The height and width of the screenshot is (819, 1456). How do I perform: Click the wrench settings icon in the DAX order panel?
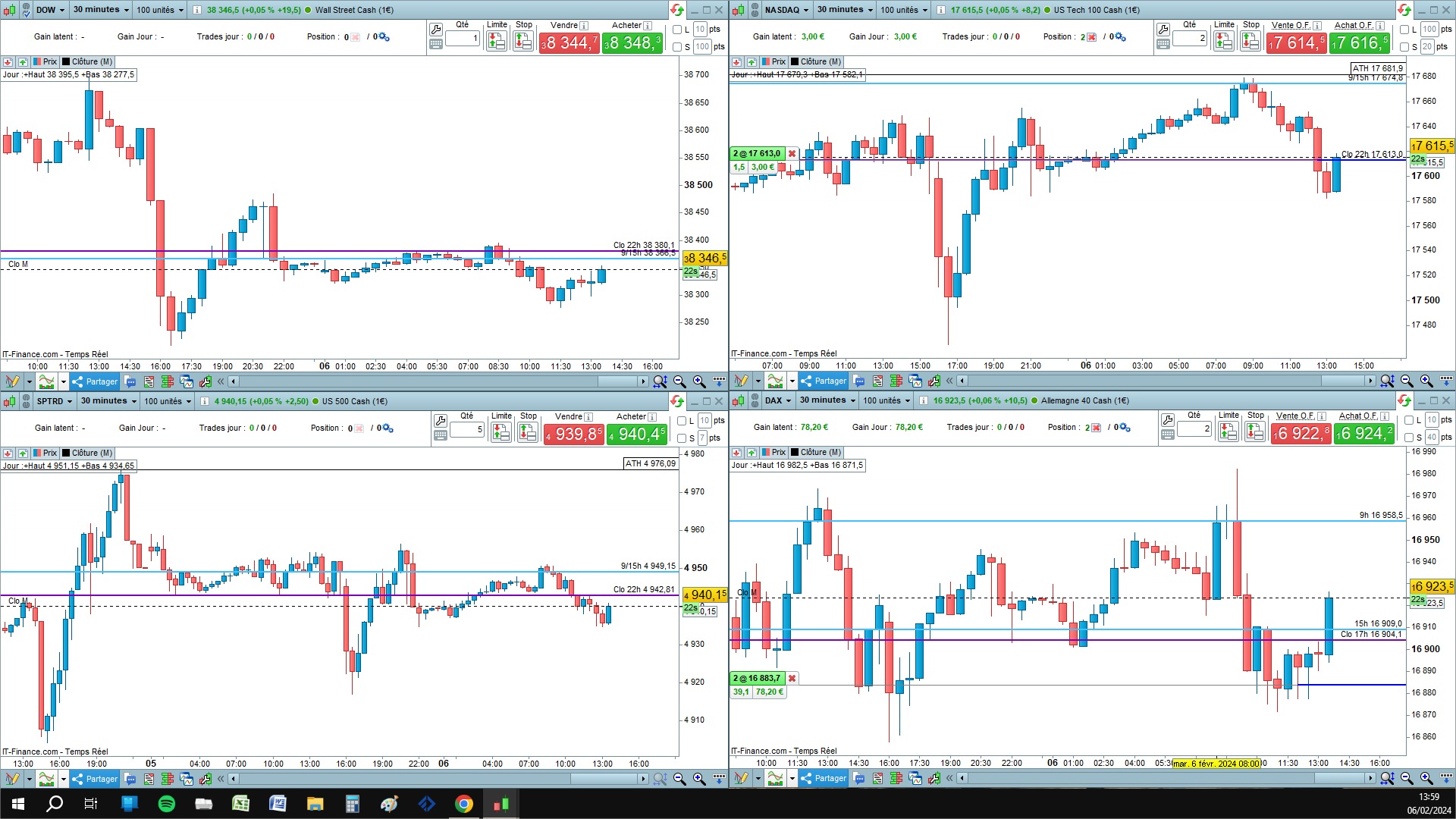(x=1168, y=419)
